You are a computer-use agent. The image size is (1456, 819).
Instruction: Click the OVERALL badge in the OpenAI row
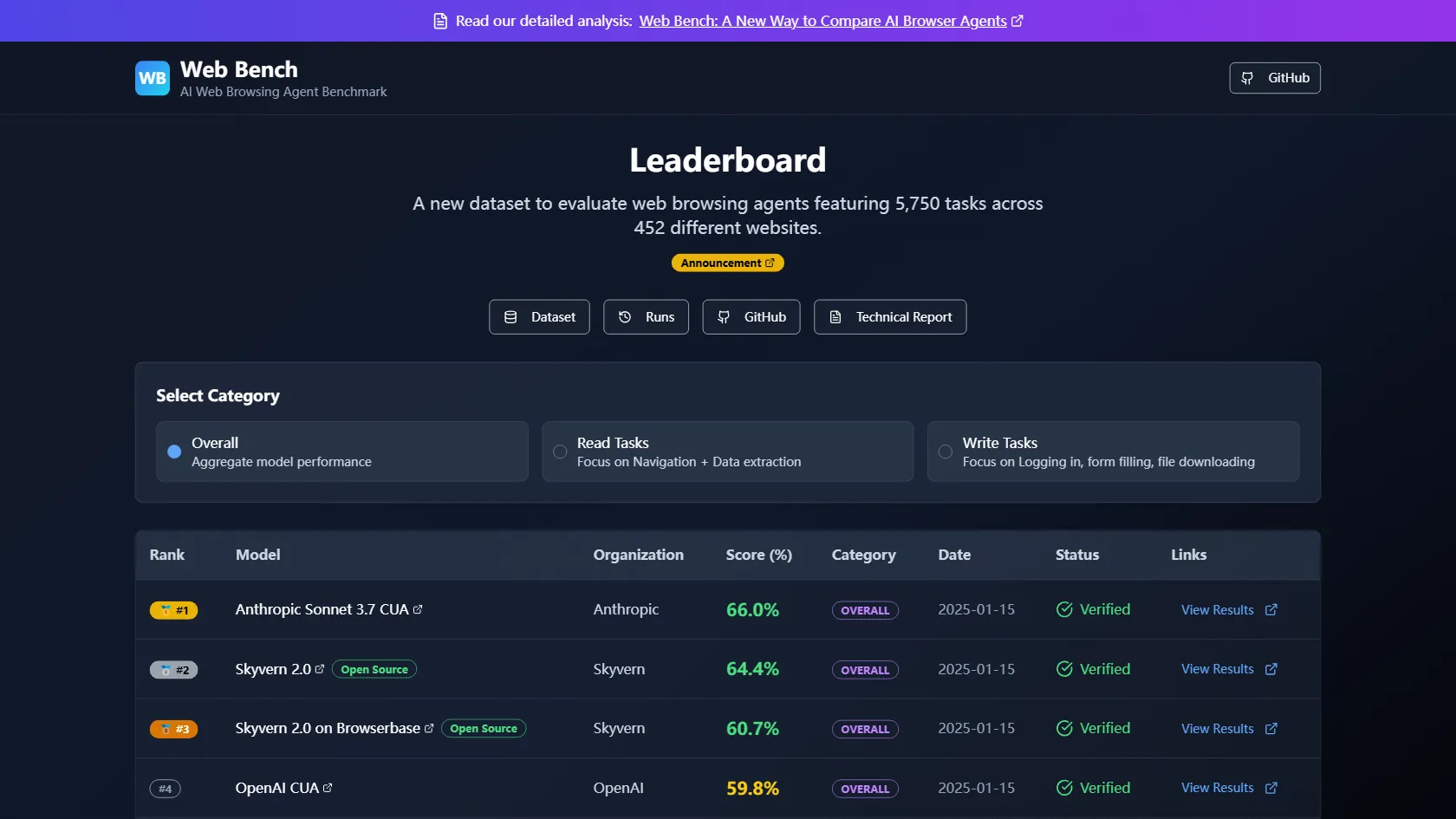[865, 789]
